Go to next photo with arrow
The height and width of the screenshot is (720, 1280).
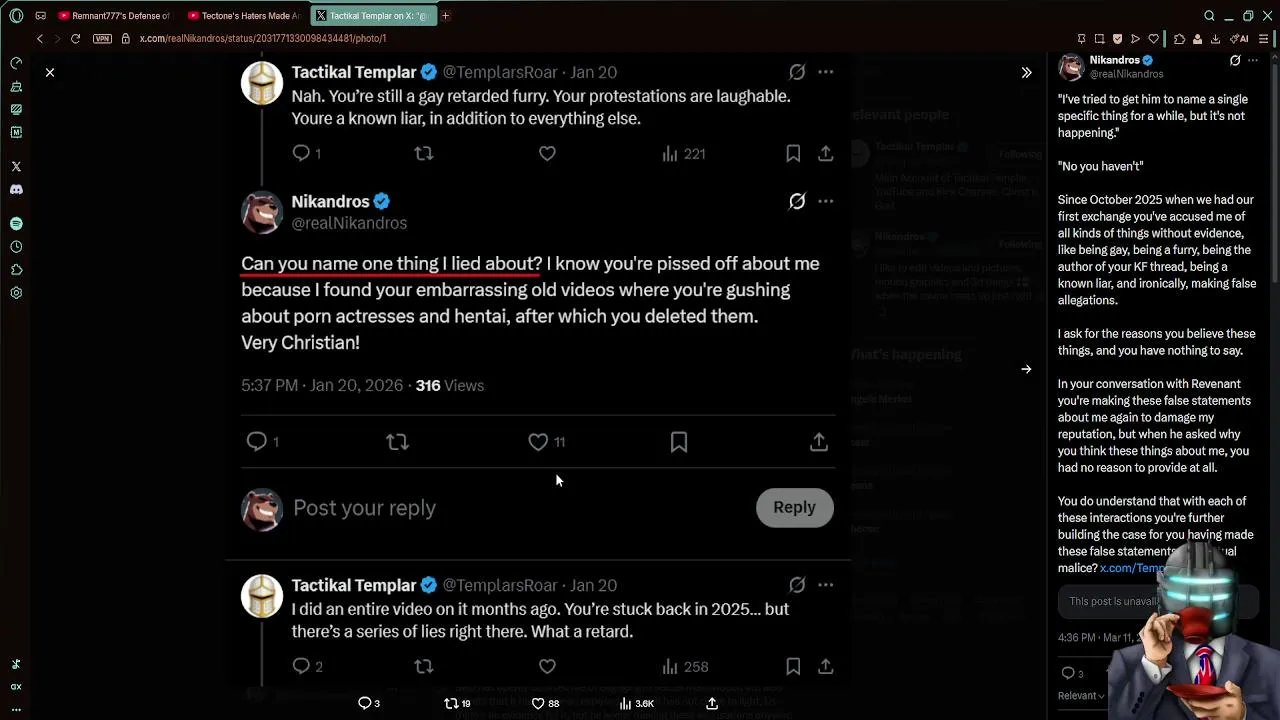click(x=1026, y=369)
